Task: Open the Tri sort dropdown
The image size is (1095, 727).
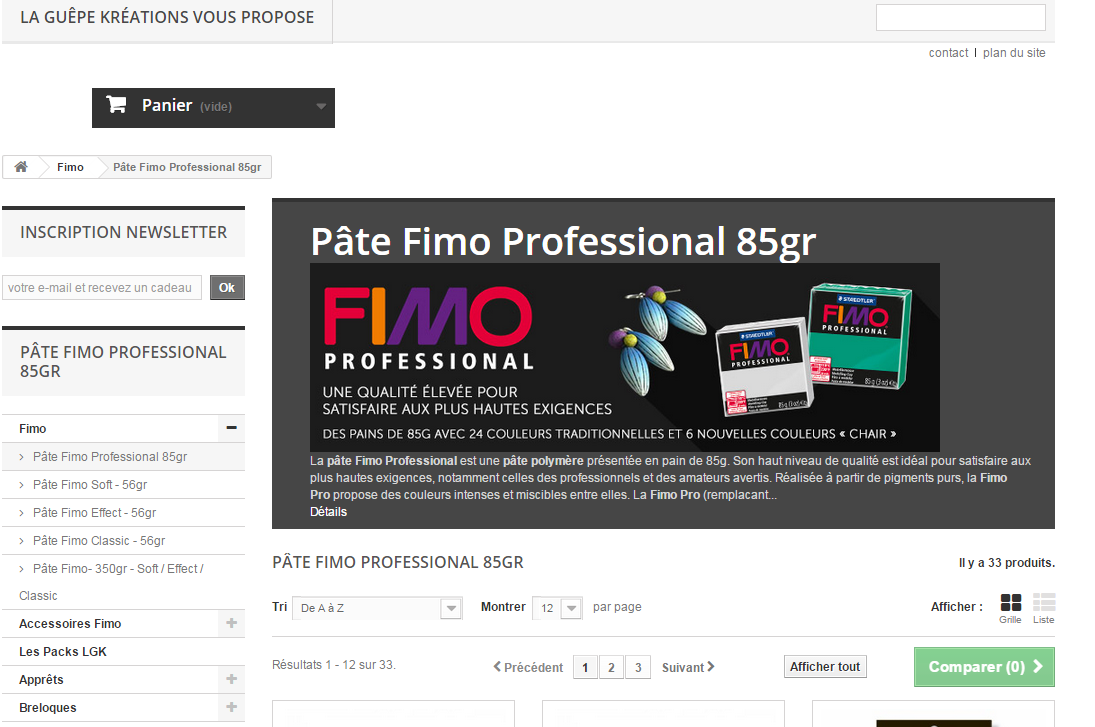Action: point(377,608)
